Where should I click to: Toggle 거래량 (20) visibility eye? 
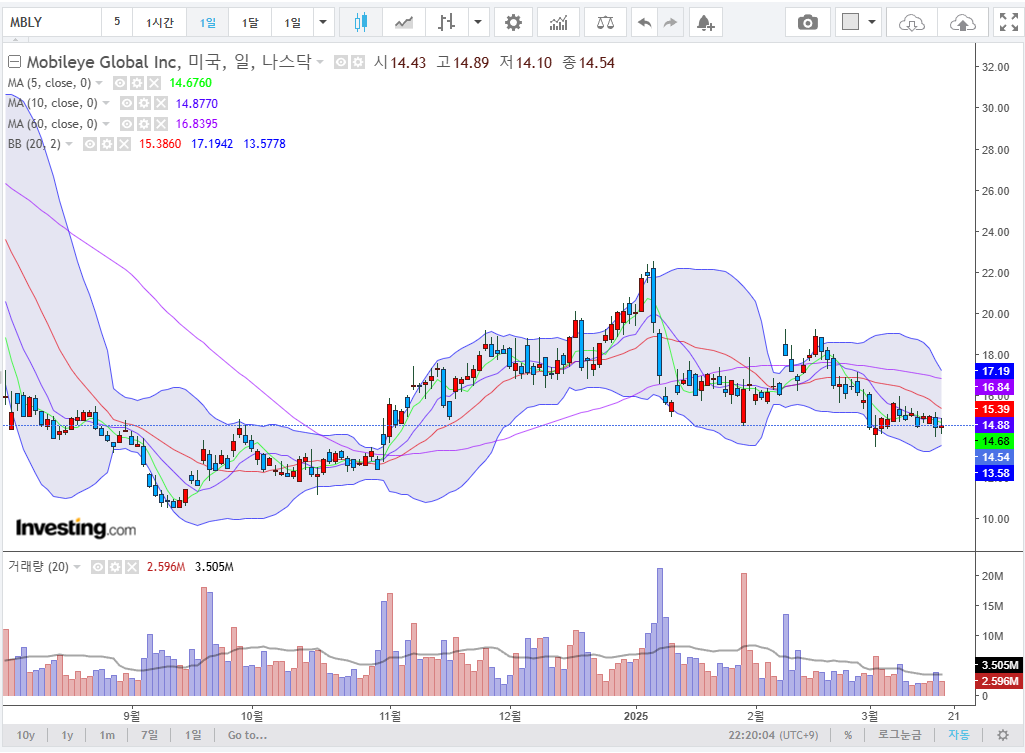[97, 567]
